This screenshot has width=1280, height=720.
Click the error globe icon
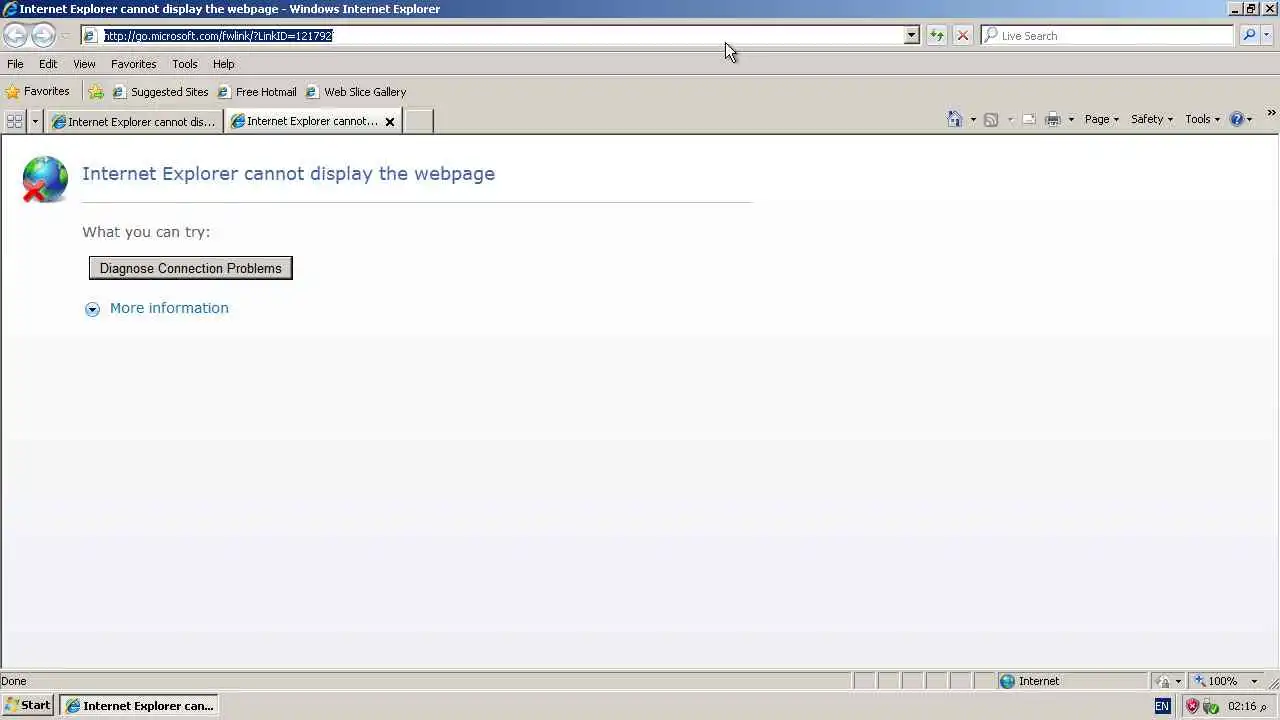[x=45, y=179]
